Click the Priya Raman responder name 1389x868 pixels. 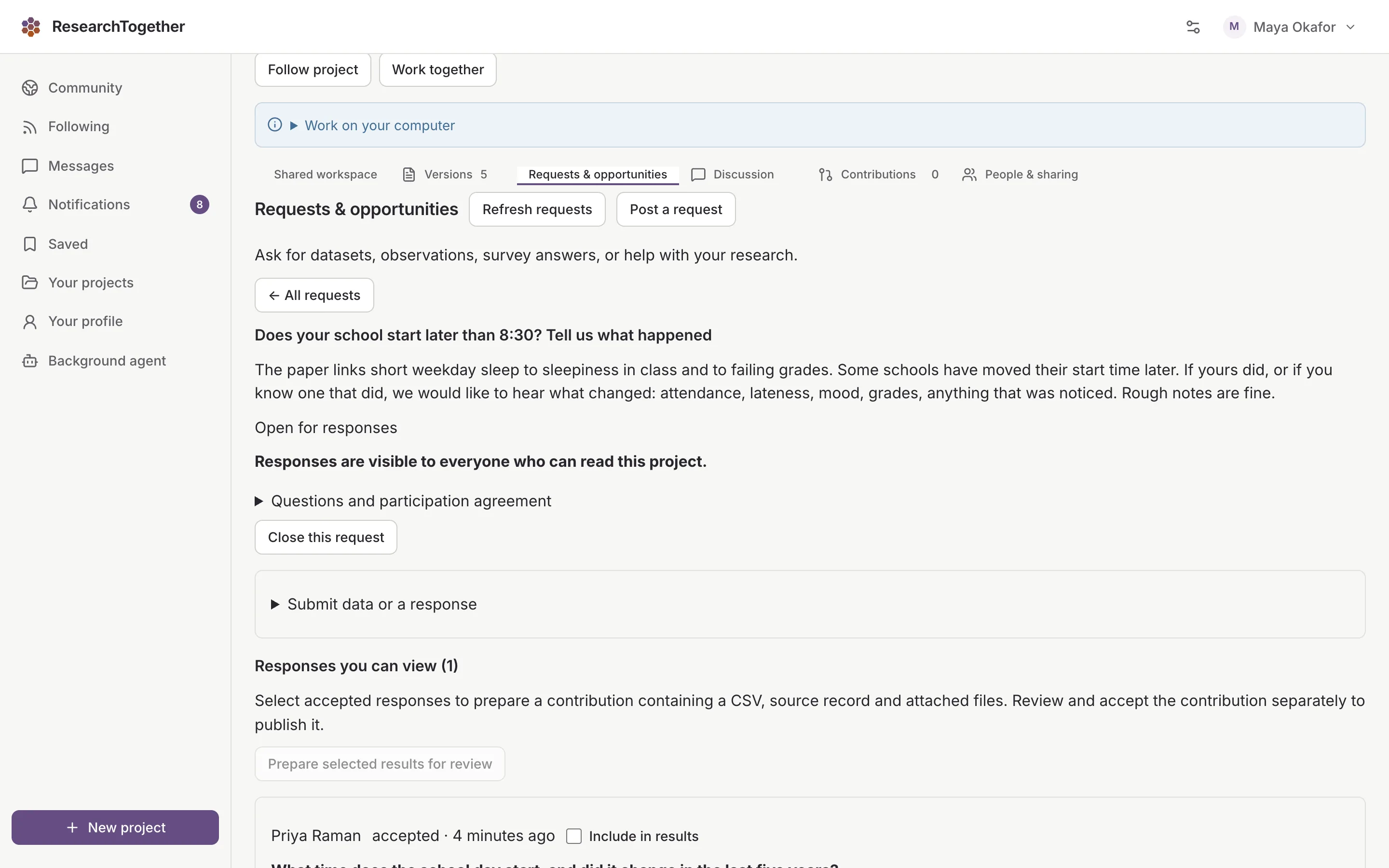(316, 836)
